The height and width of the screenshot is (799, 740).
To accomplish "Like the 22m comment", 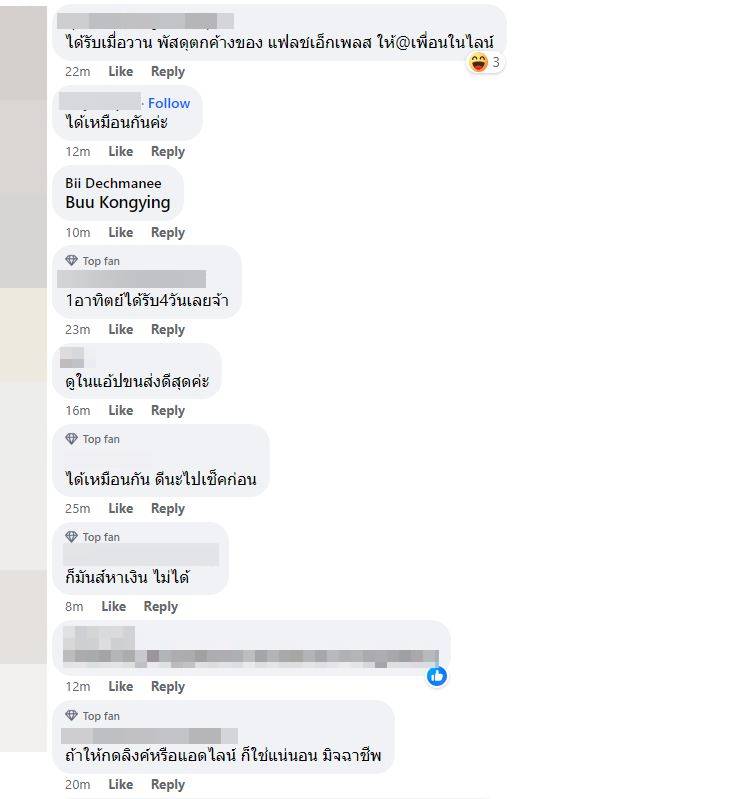I will (121, 71).
